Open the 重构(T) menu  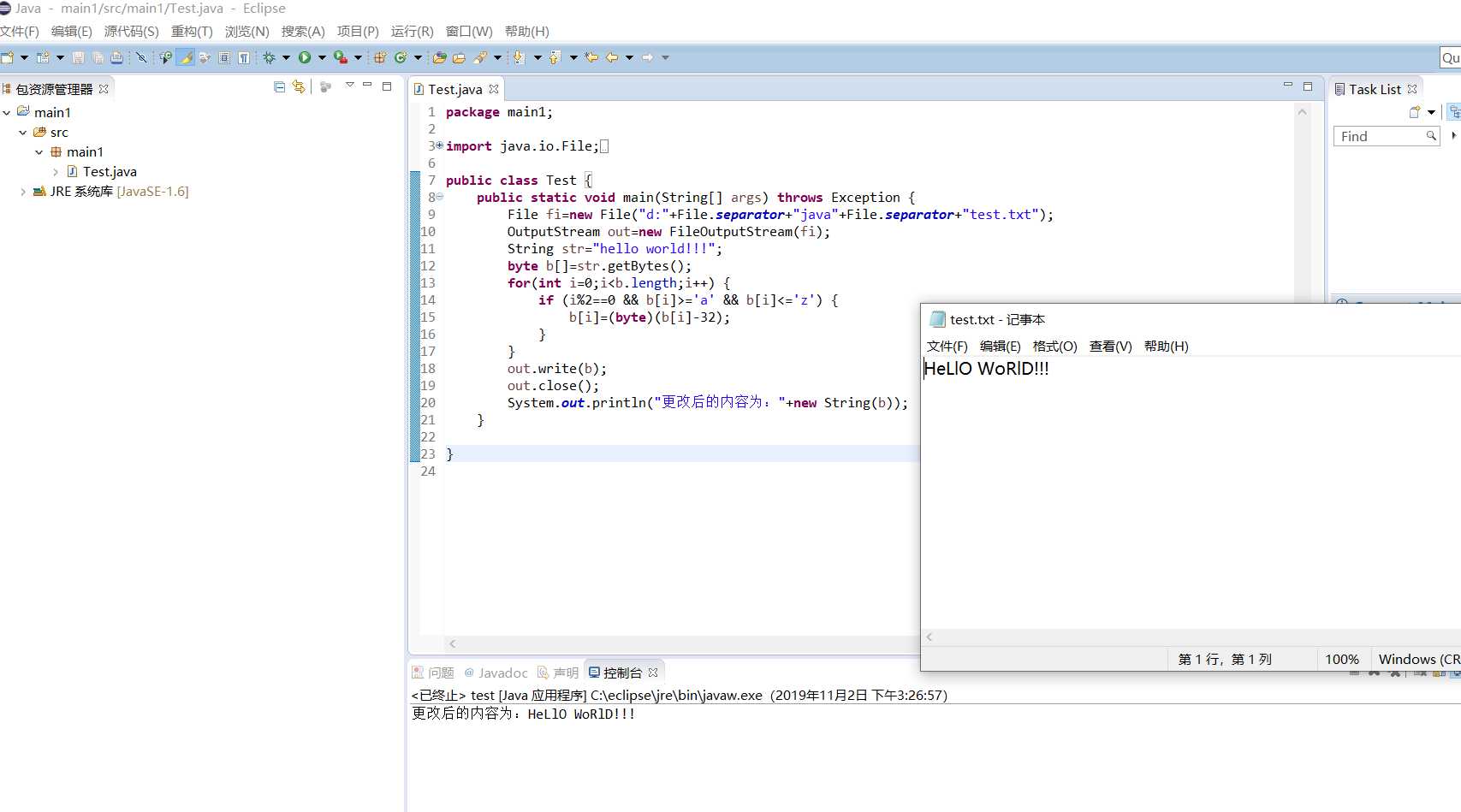192,32
